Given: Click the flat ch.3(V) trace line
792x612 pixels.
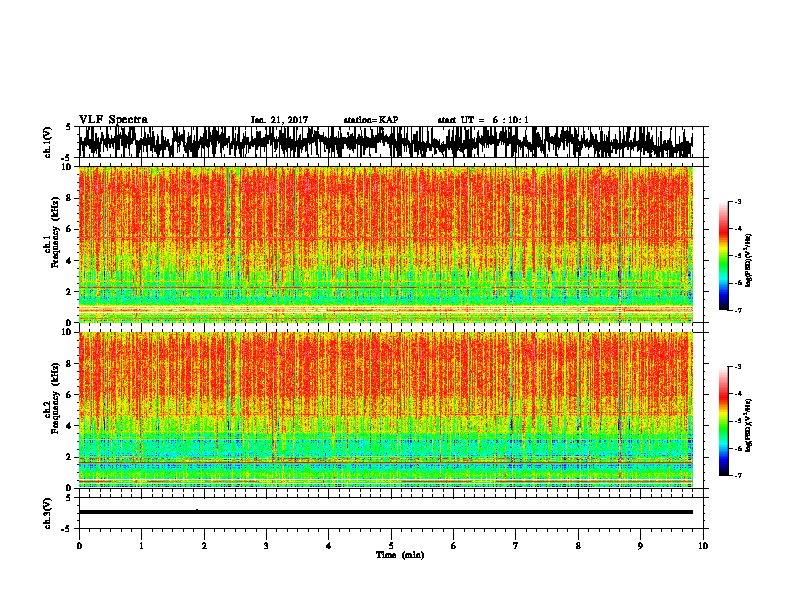Looking at the screenshot, I should (386, 512).
